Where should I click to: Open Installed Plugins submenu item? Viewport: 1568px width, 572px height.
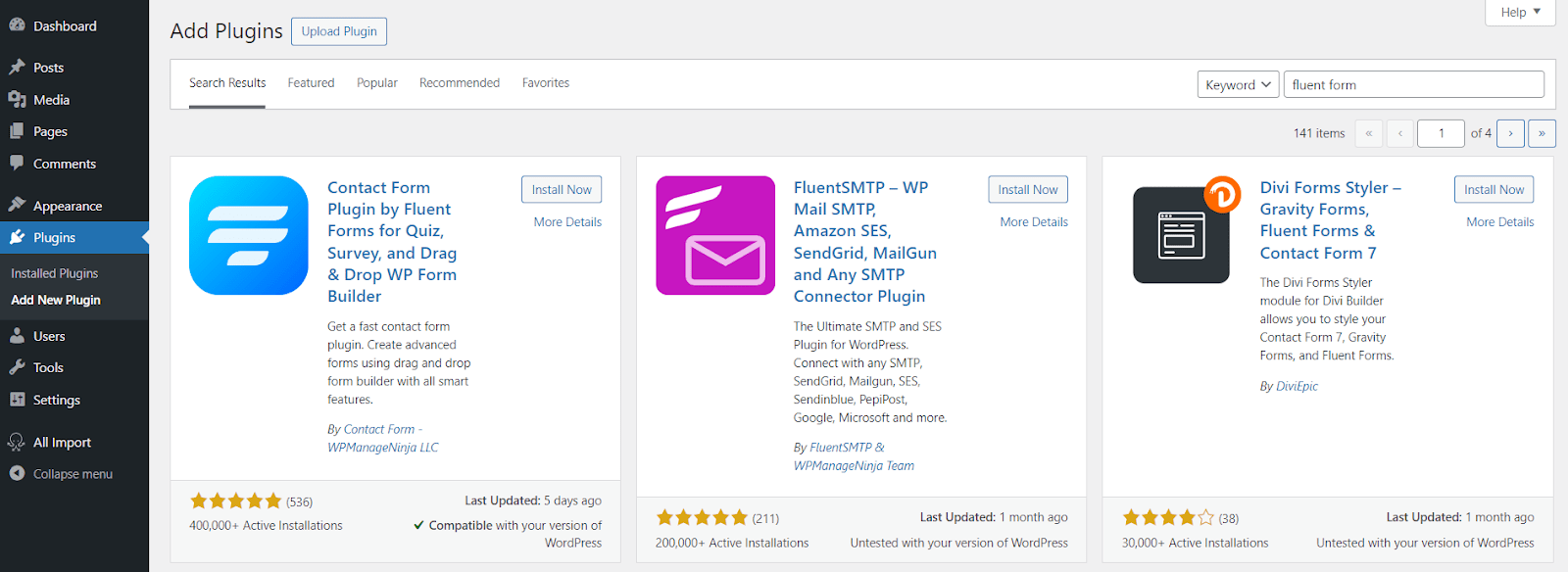55,273
